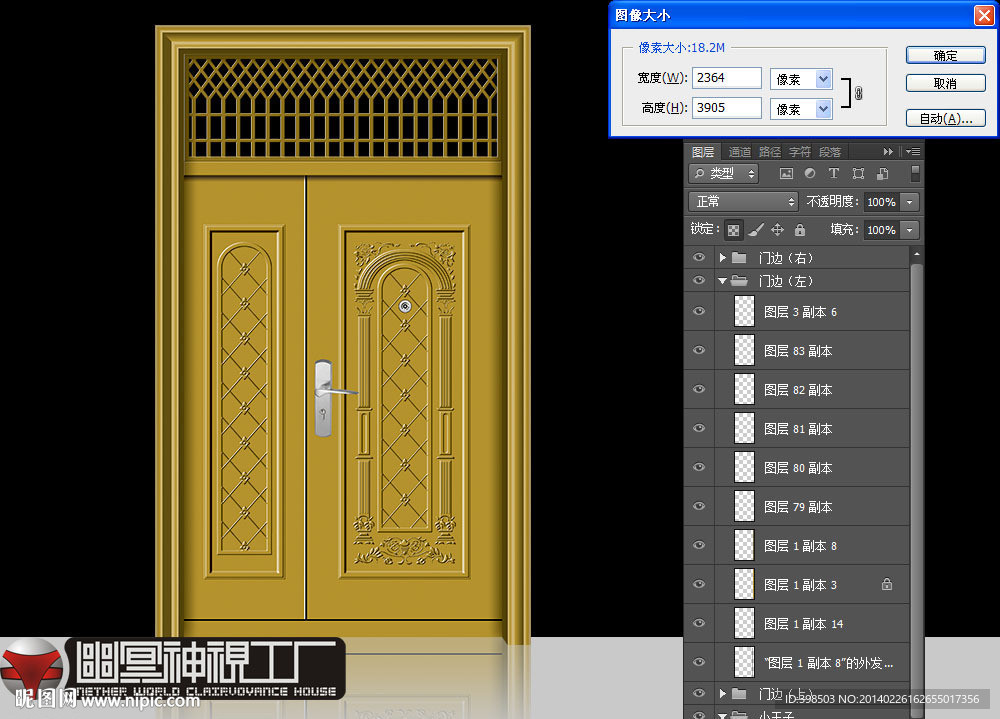This screenshot has height=719, width=1000.
Task: Click the opacity 100% value field
Action: pos(881,202)
